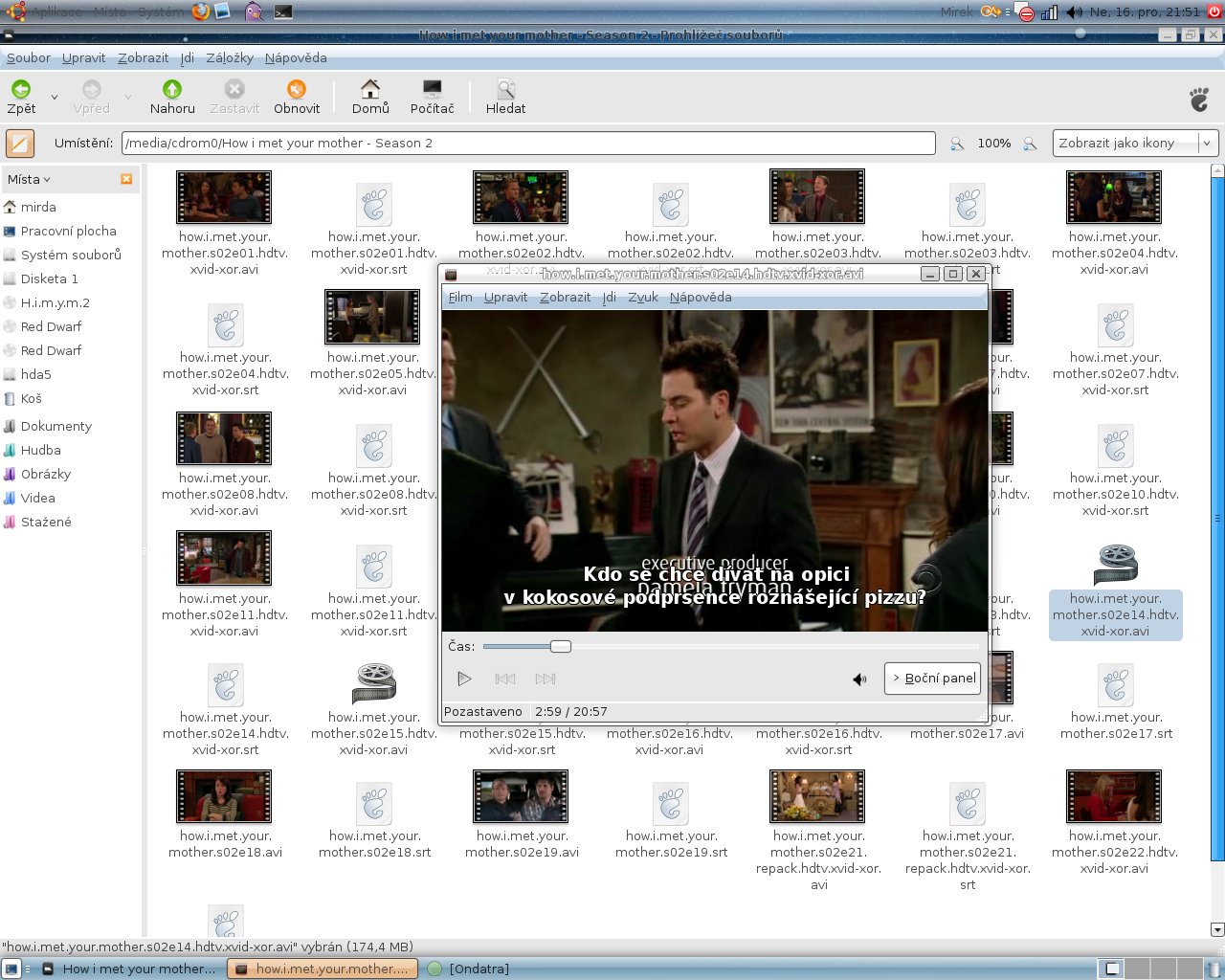The width and height of the screenshot is (1225, 980).
Task: Reload the folder with Obnovit
Action: point(297,98)
